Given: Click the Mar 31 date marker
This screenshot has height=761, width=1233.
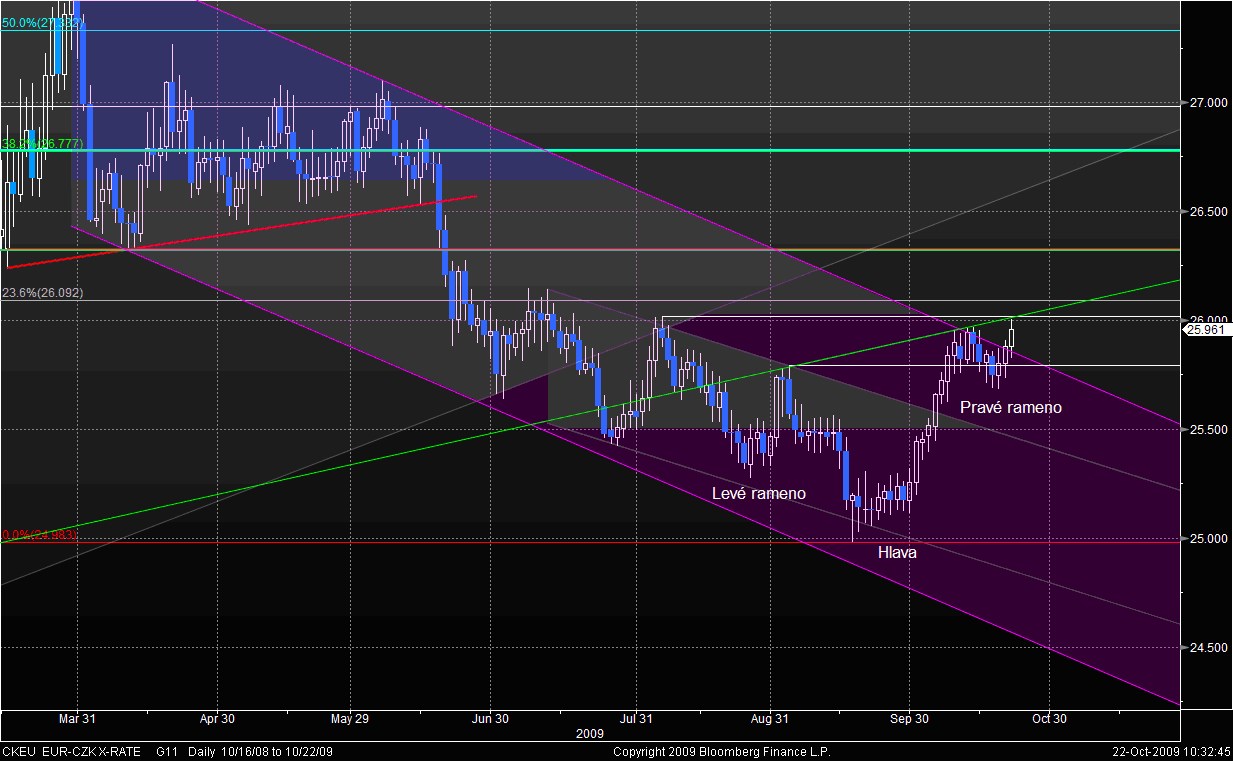Looking at the screenshot, I should pos(77,718).
